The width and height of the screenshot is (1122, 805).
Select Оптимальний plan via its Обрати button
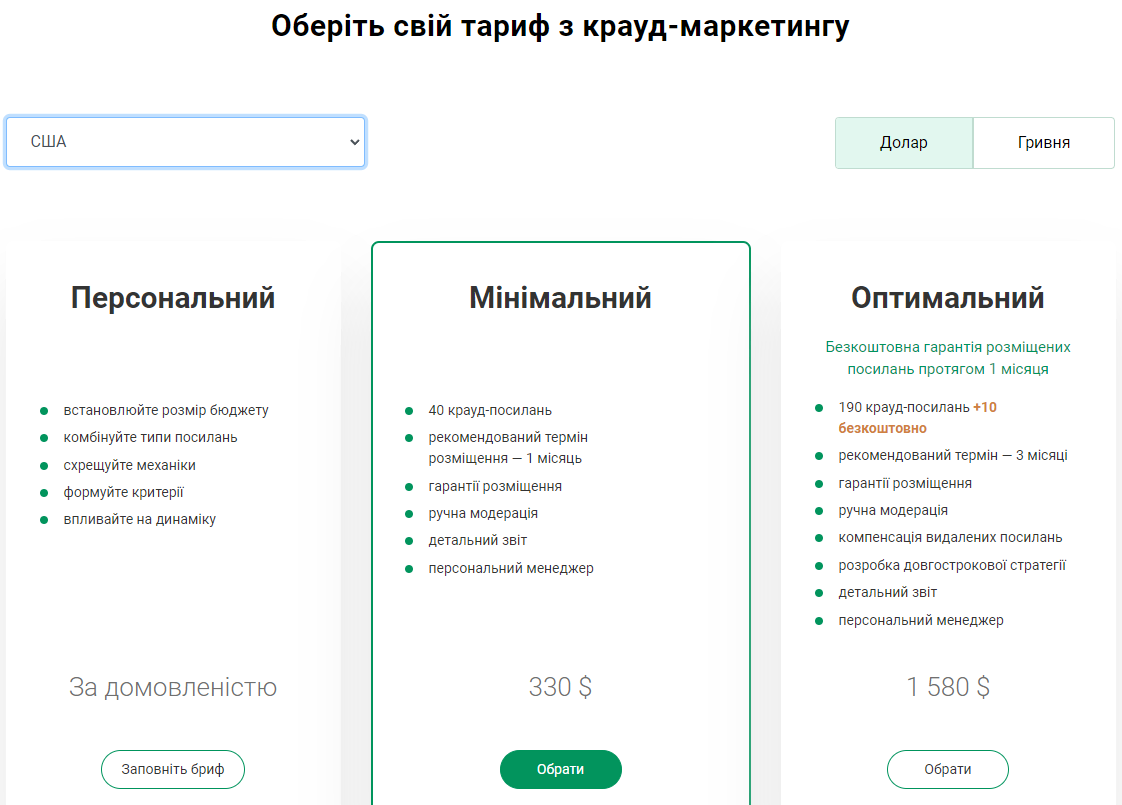click(947, 769)
